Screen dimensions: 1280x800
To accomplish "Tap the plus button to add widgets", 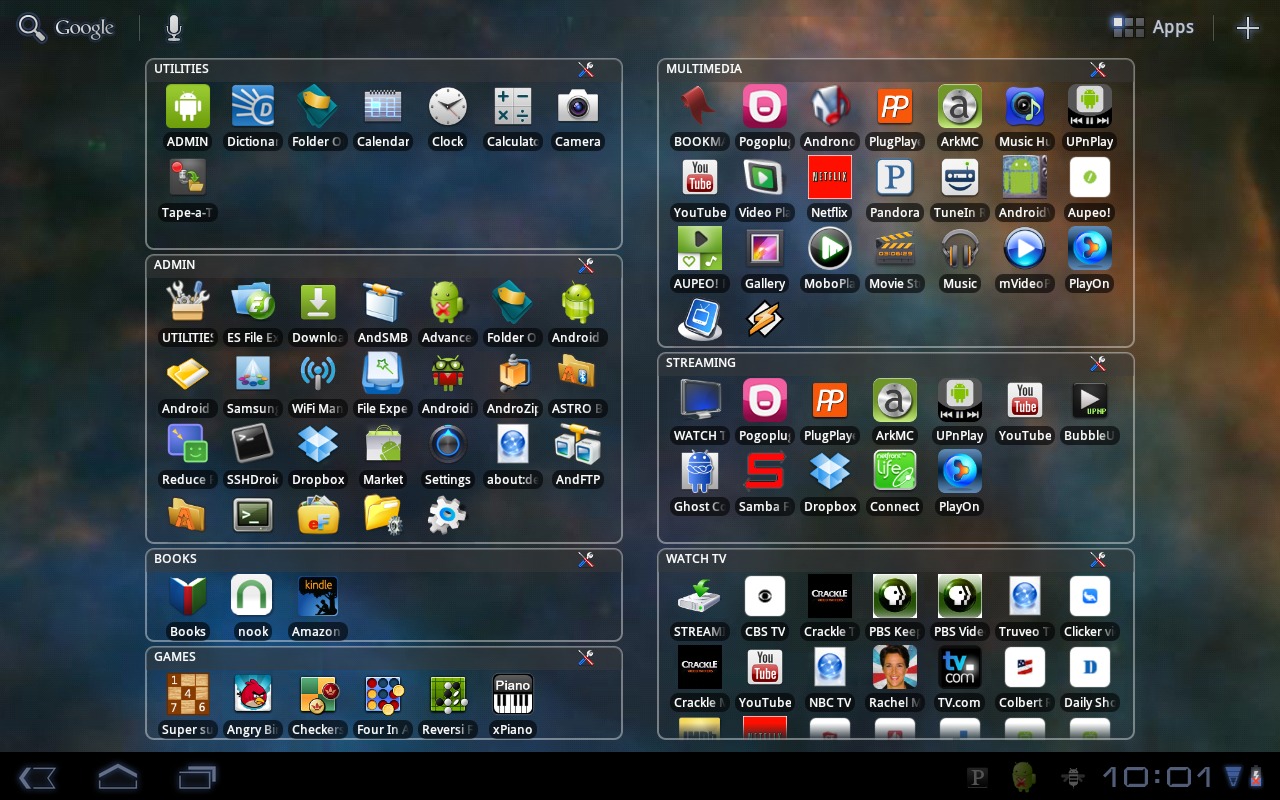I will tap(1247, 28).
